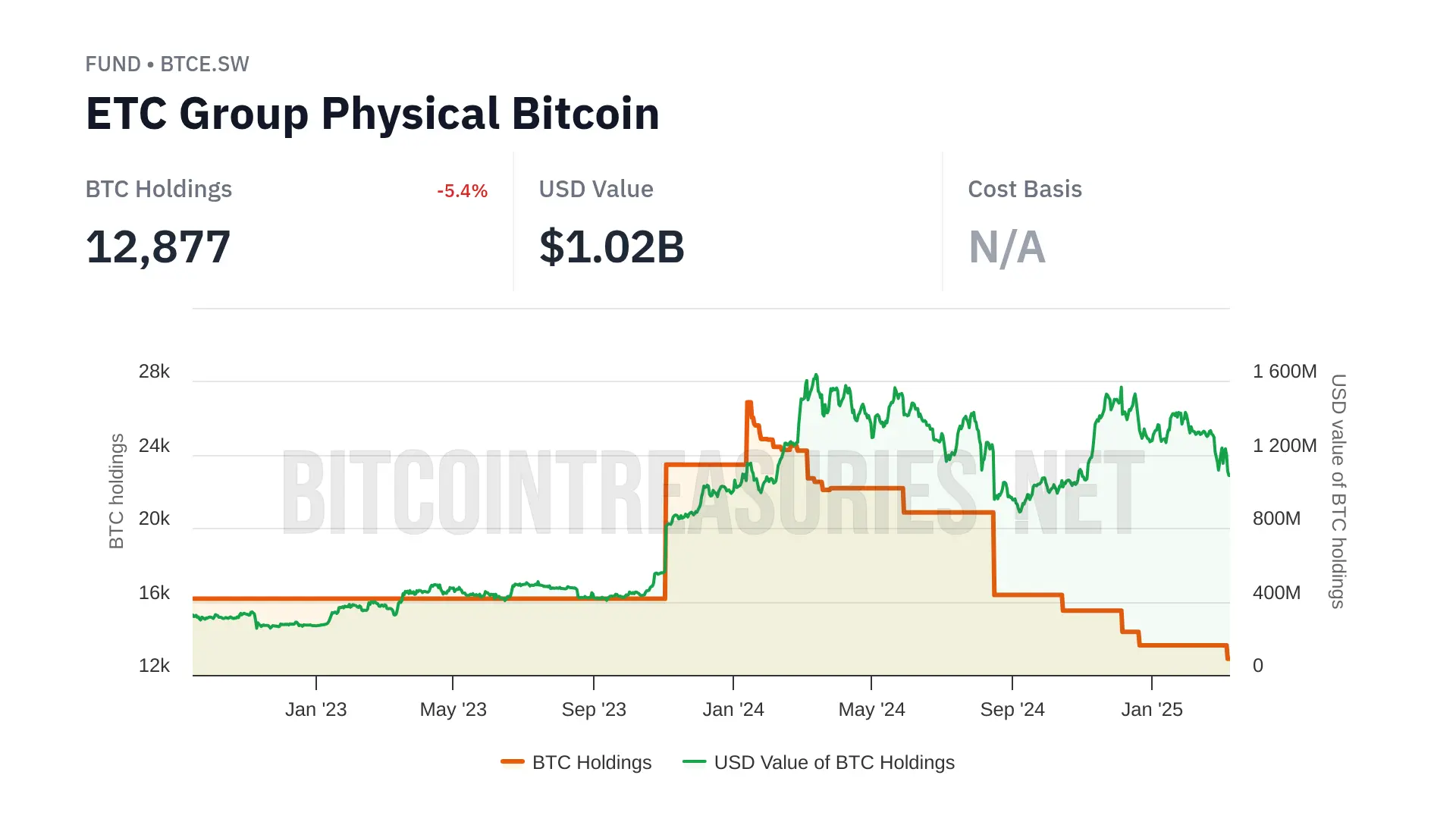The height and width of the screenshot is (819, 1456).
Task: Click the 12,877 BTC Holdings value
Action: (158, 247)
